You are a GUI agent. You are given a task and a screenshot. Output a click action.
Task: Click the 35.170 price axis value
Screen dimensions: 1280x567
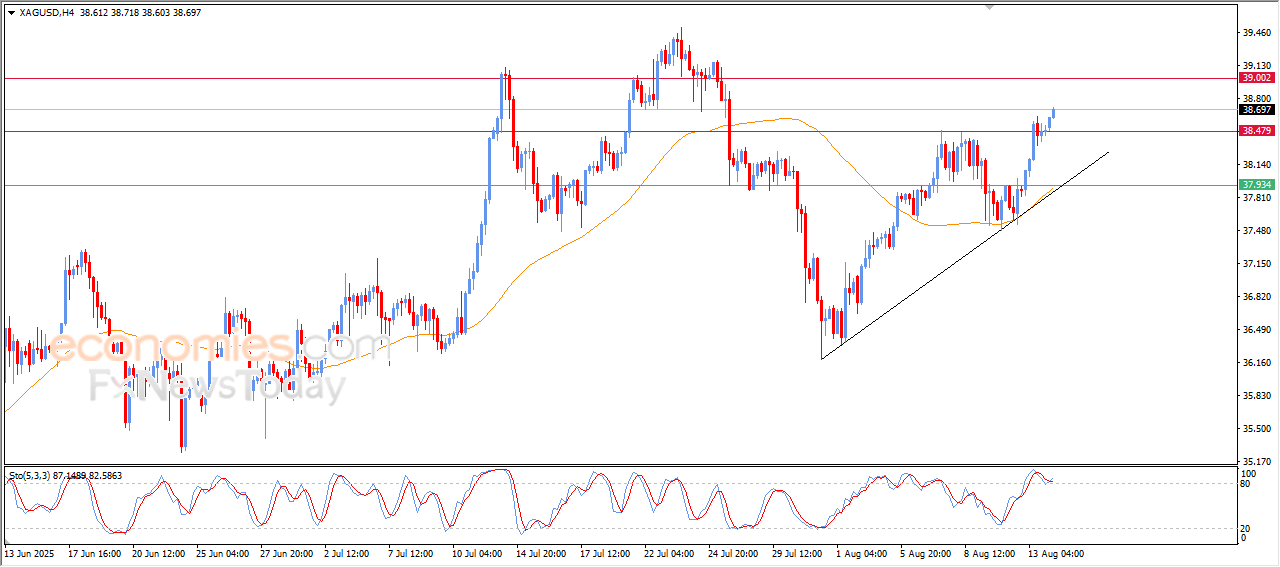tap(1257, 462)
